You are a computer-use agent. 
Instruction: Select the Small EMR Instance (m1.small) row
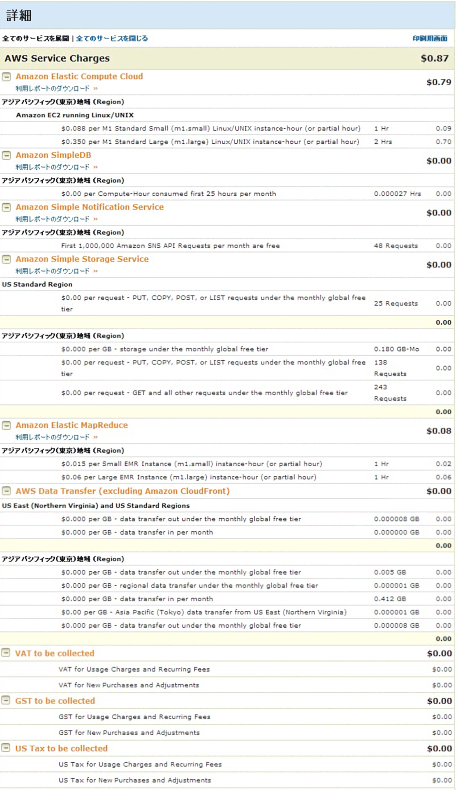tap(227, 464)
